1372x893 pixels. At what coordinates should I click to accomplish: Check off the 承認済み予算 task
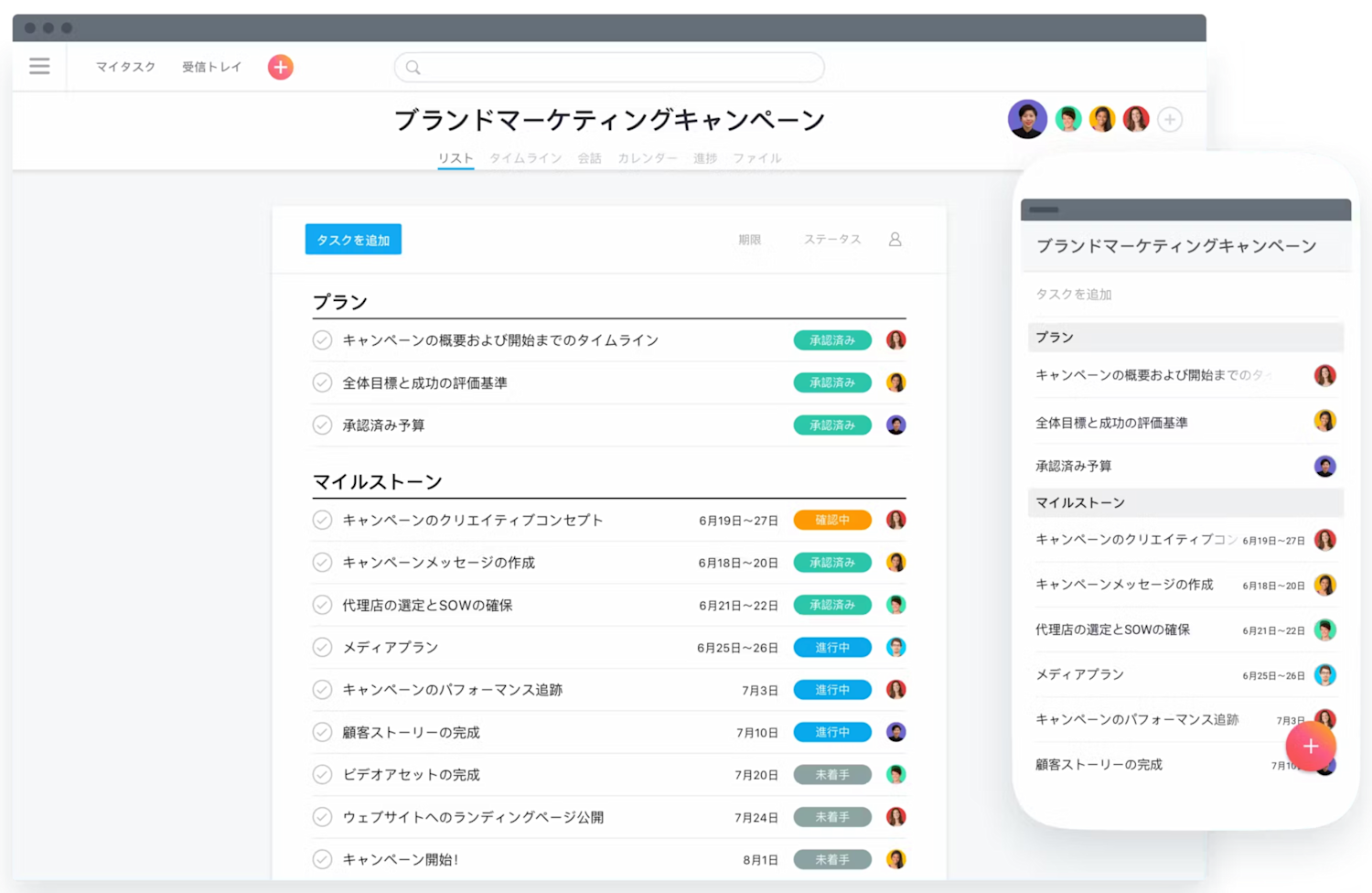(322, 425)
